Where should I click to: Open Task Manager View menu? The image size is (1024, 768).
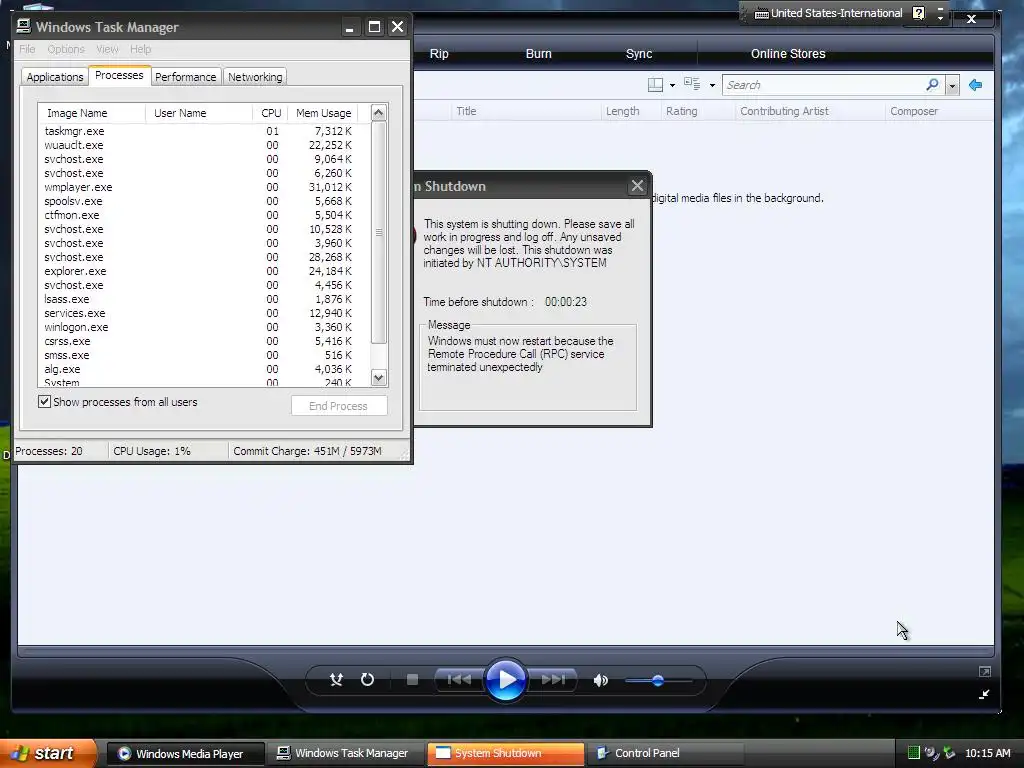click(107, 49)
